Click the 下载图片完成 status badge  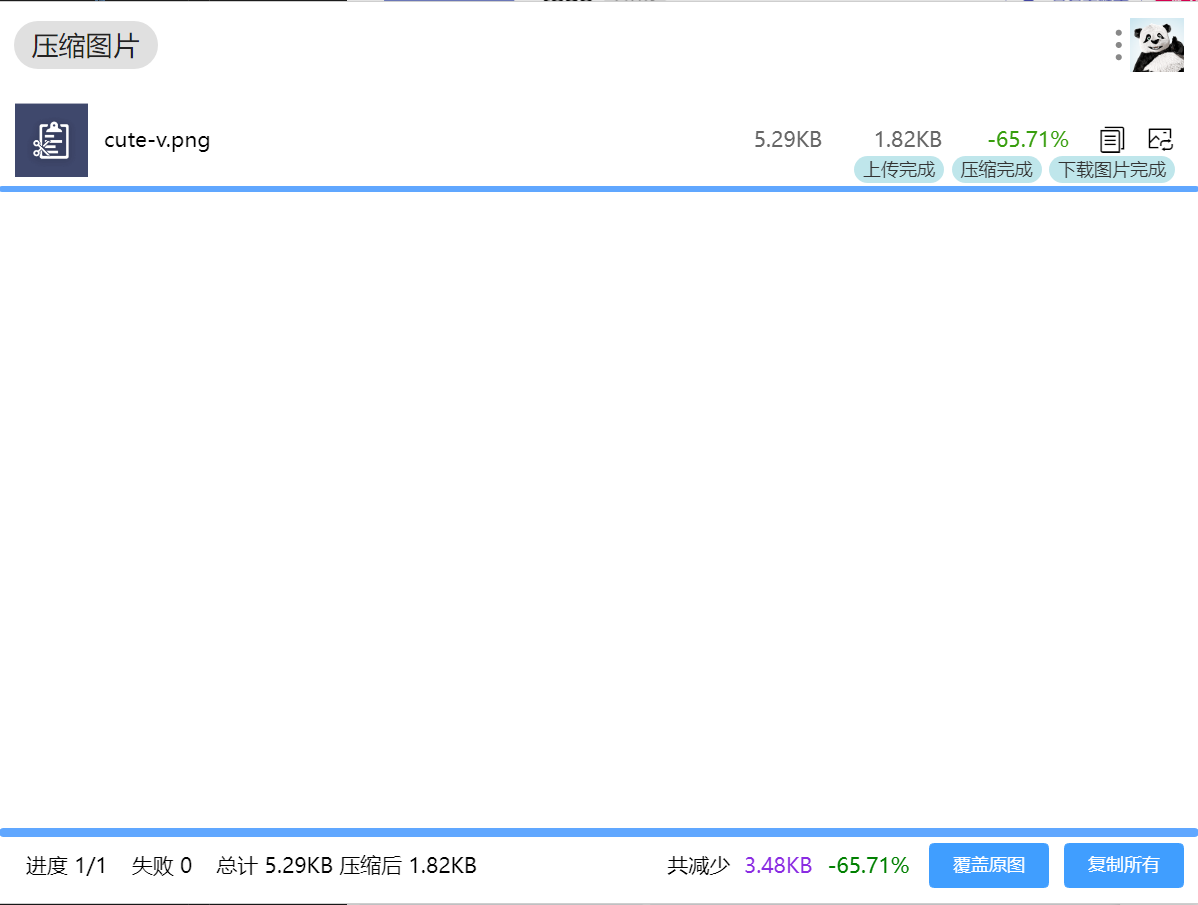pyautogui.click(x=1111, y=170)
